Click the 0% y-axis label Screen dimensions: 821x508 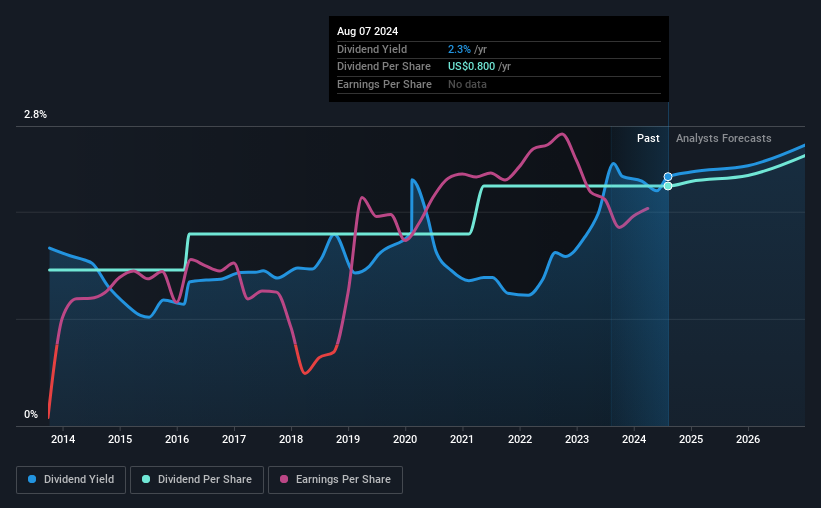pyautogui.click(x=31, y=414)
